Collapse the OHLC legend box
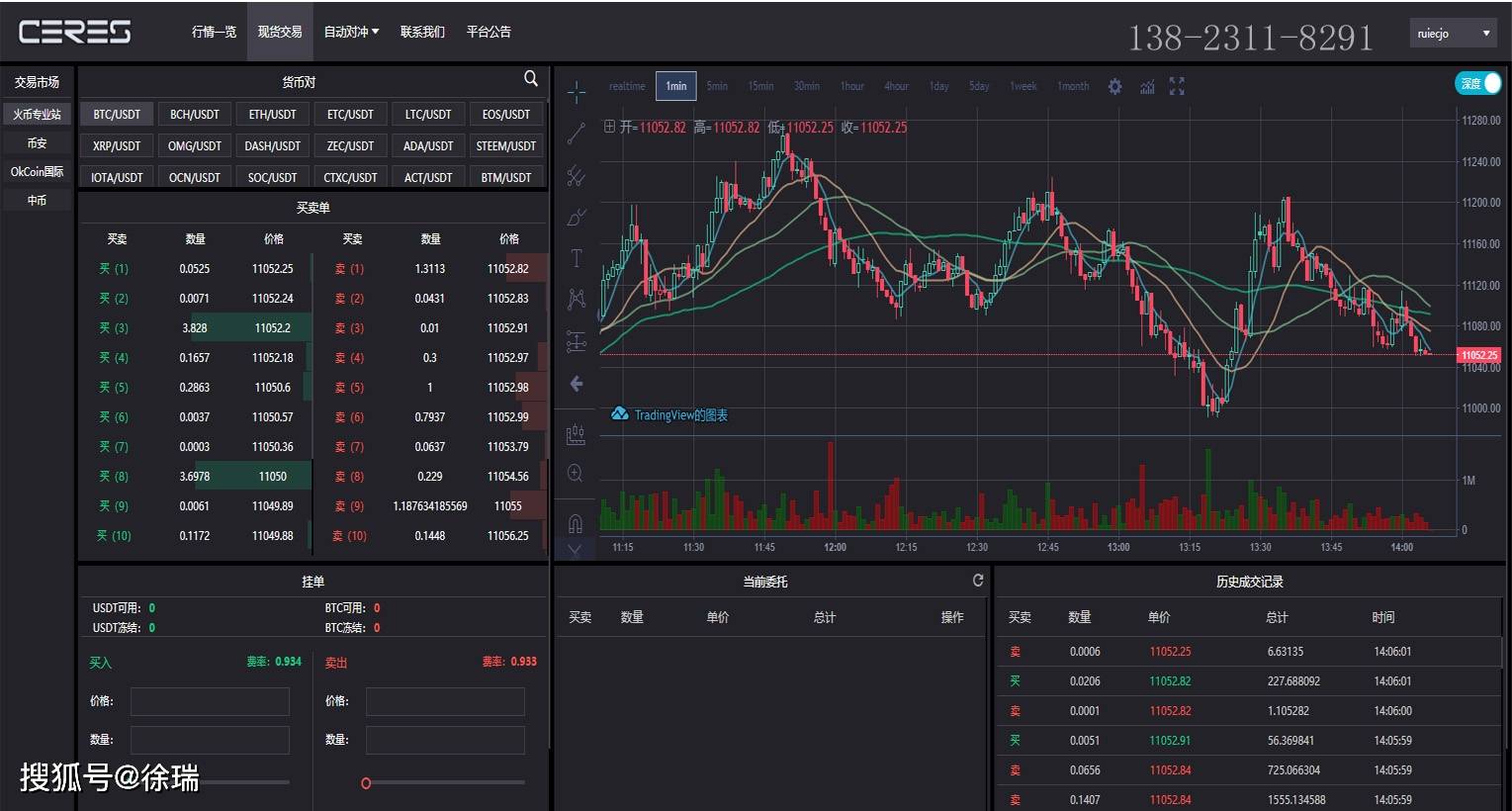Viewport: 1512px width, 811px height. pyautogui.click(x=610, y=127)
